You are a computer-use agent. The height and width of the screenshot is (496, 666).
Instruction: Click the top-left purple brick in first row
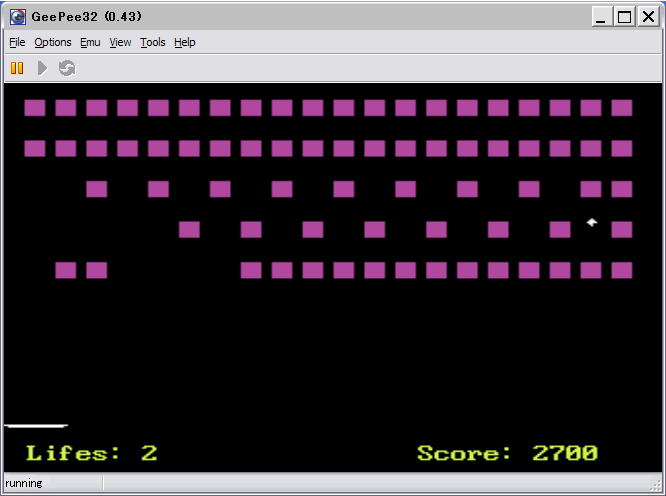[x=35, y=108]
